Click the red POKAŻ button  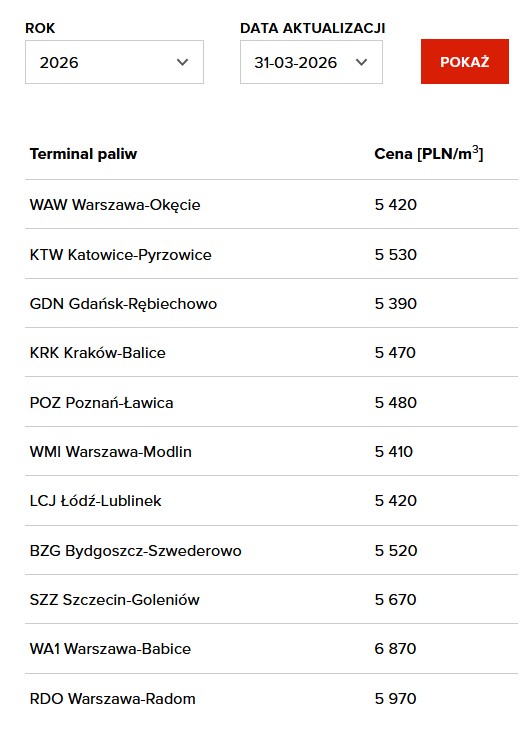pyautogui.click(x=465, y=62)
